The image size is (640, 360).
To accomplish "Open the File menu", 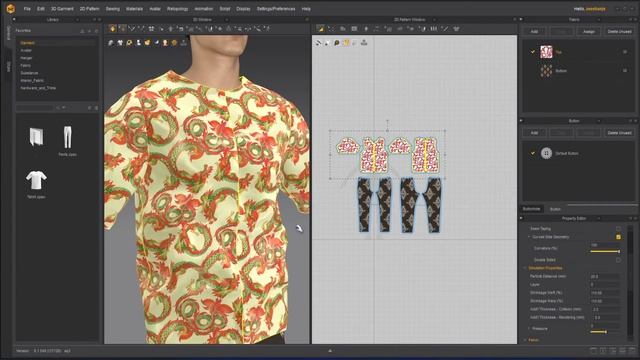I will pos(27,9).
